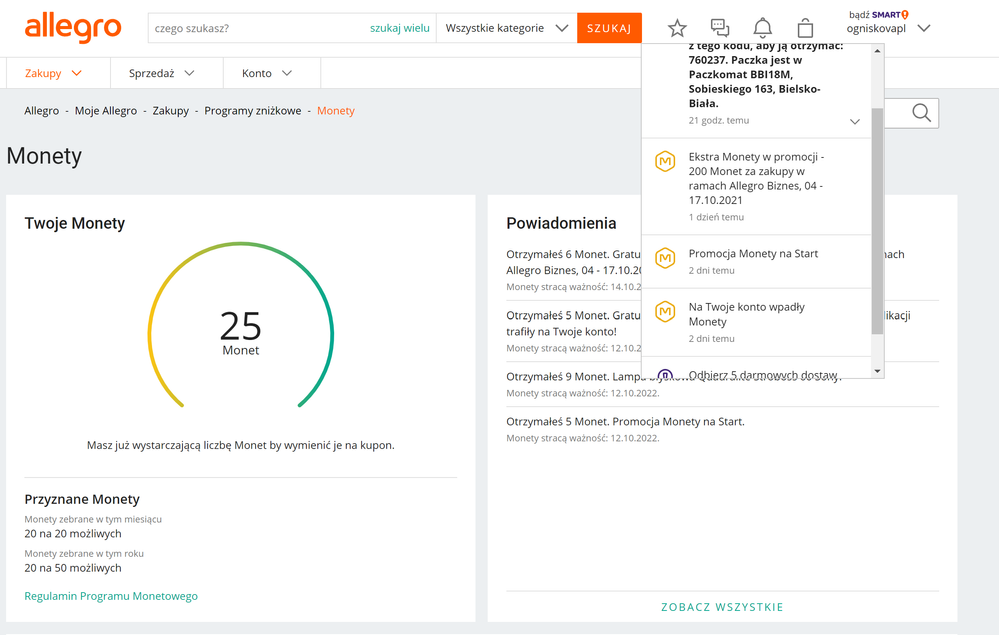Click the notification panel scrollbar down arrow
The height and width of the screenshot is (635, 999).
(x=877, y=371)
